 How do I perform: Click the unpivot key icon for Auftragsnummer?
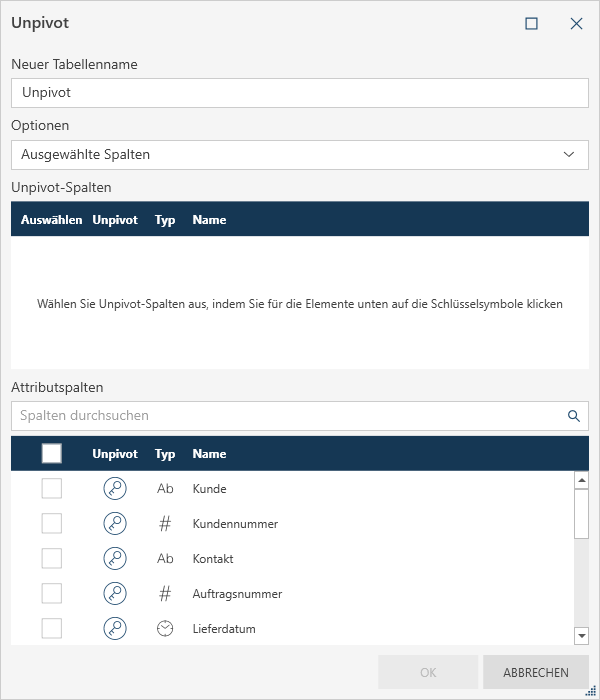115,594
